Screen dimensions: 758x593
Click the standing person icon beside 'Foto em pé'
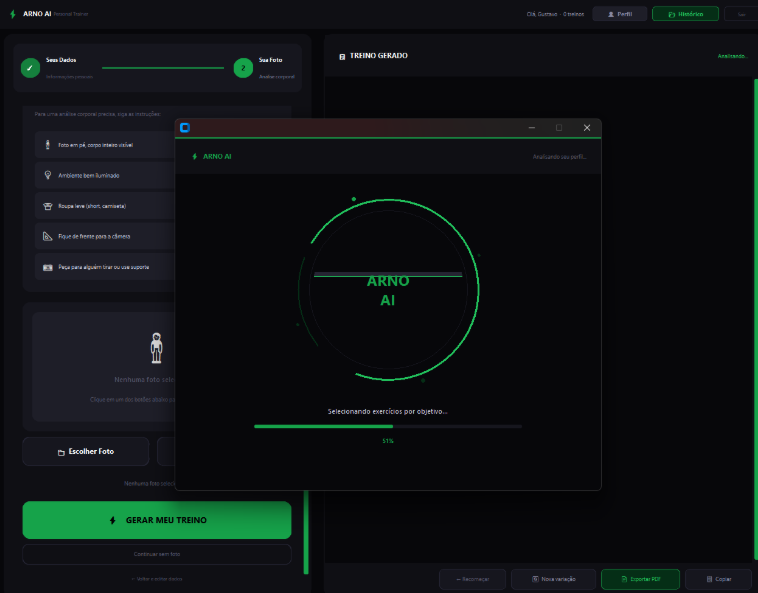tap(47, 145)
